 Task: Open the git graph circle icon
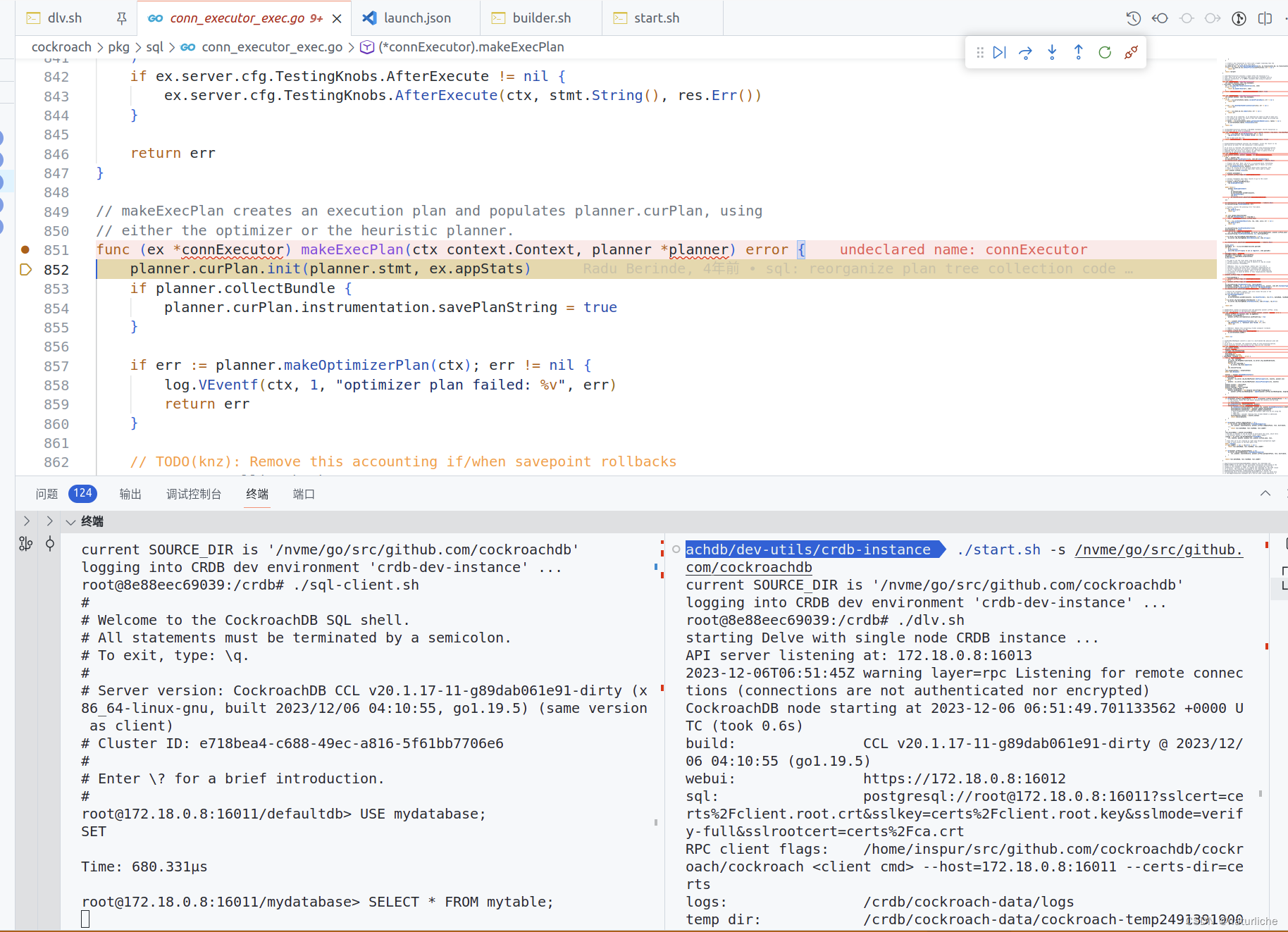pos(1239,18)
